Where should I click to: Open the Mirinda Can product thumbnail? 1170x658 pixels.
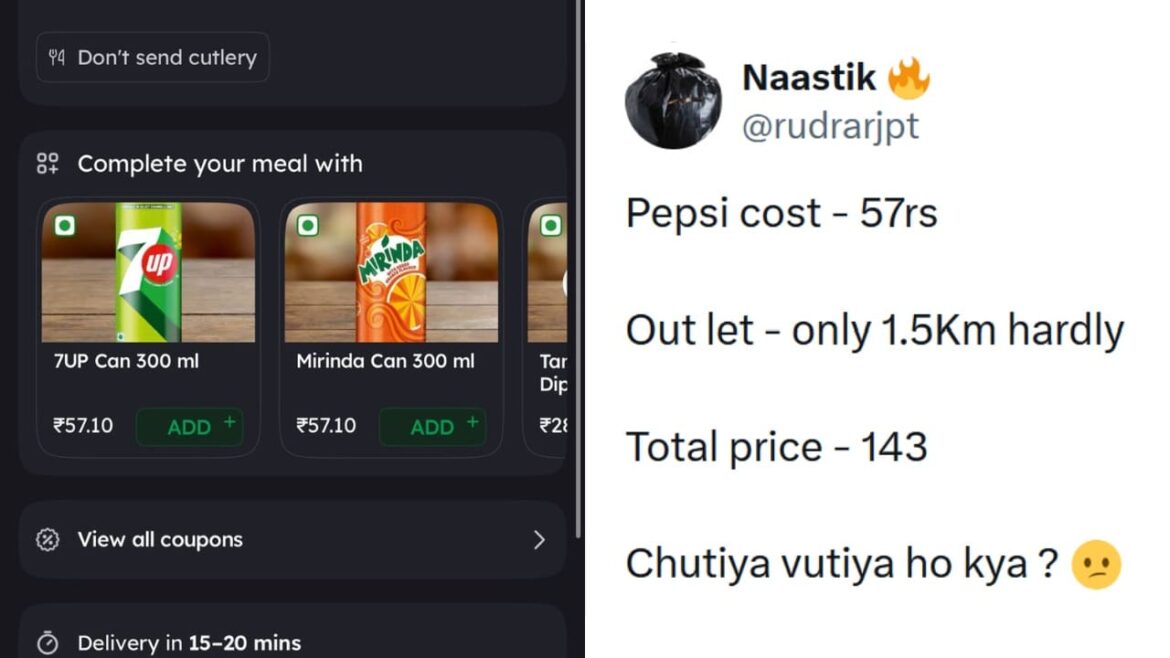[x=390, y=270]
